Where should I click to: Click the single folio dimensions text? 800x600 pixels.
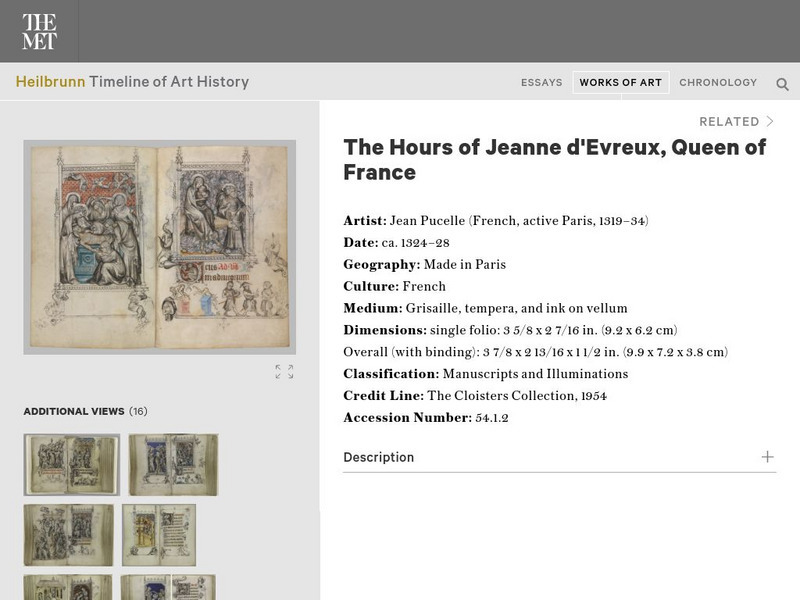tap(554, 330)
